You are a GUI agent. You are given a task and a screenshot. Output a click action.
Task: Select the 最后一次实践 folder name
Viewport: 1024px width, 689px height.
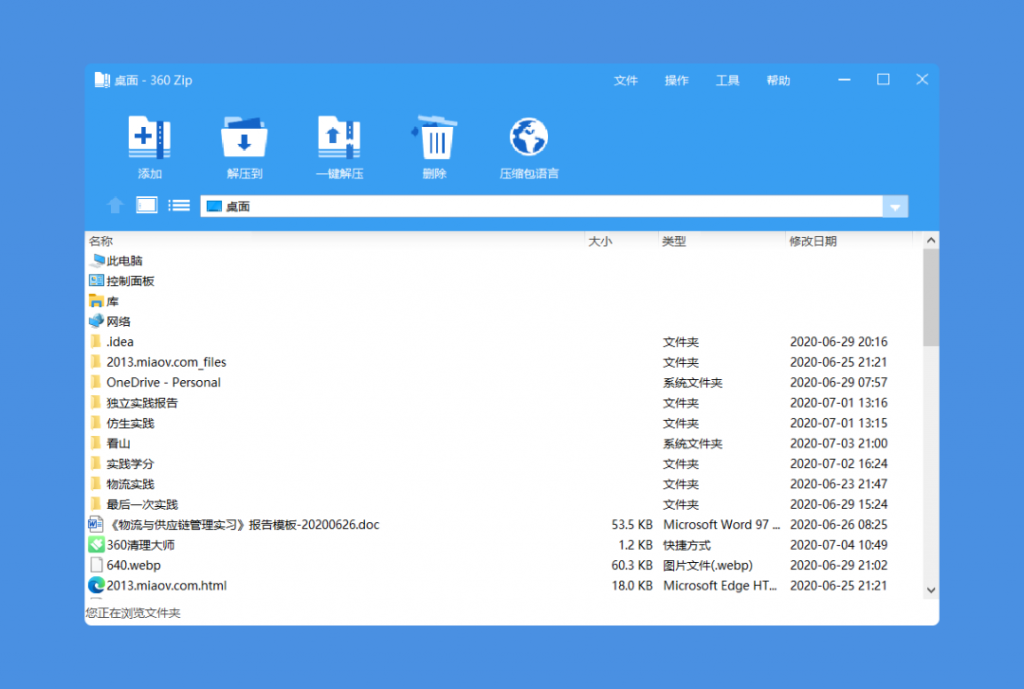tap(142, 504)
